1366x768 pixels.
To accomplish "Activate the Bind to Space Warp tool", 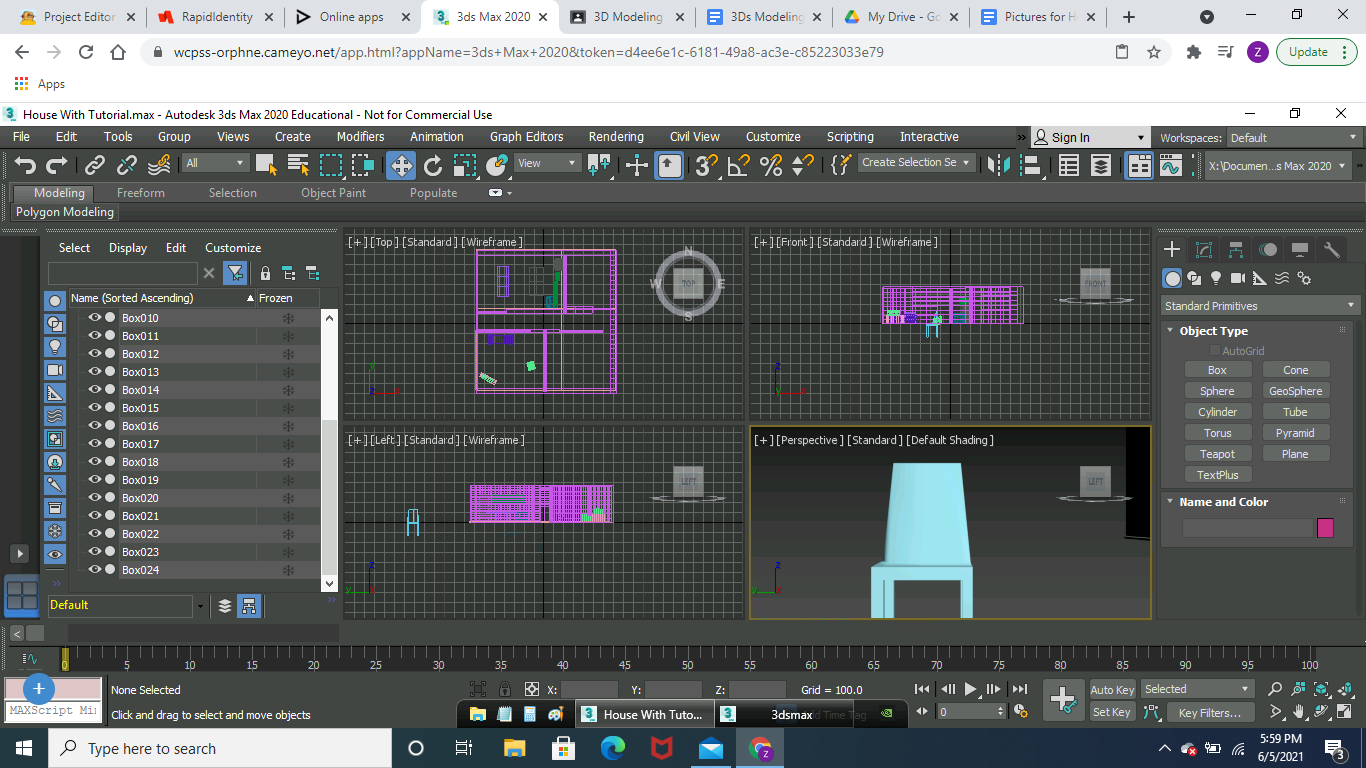I will tap(159, 165).
